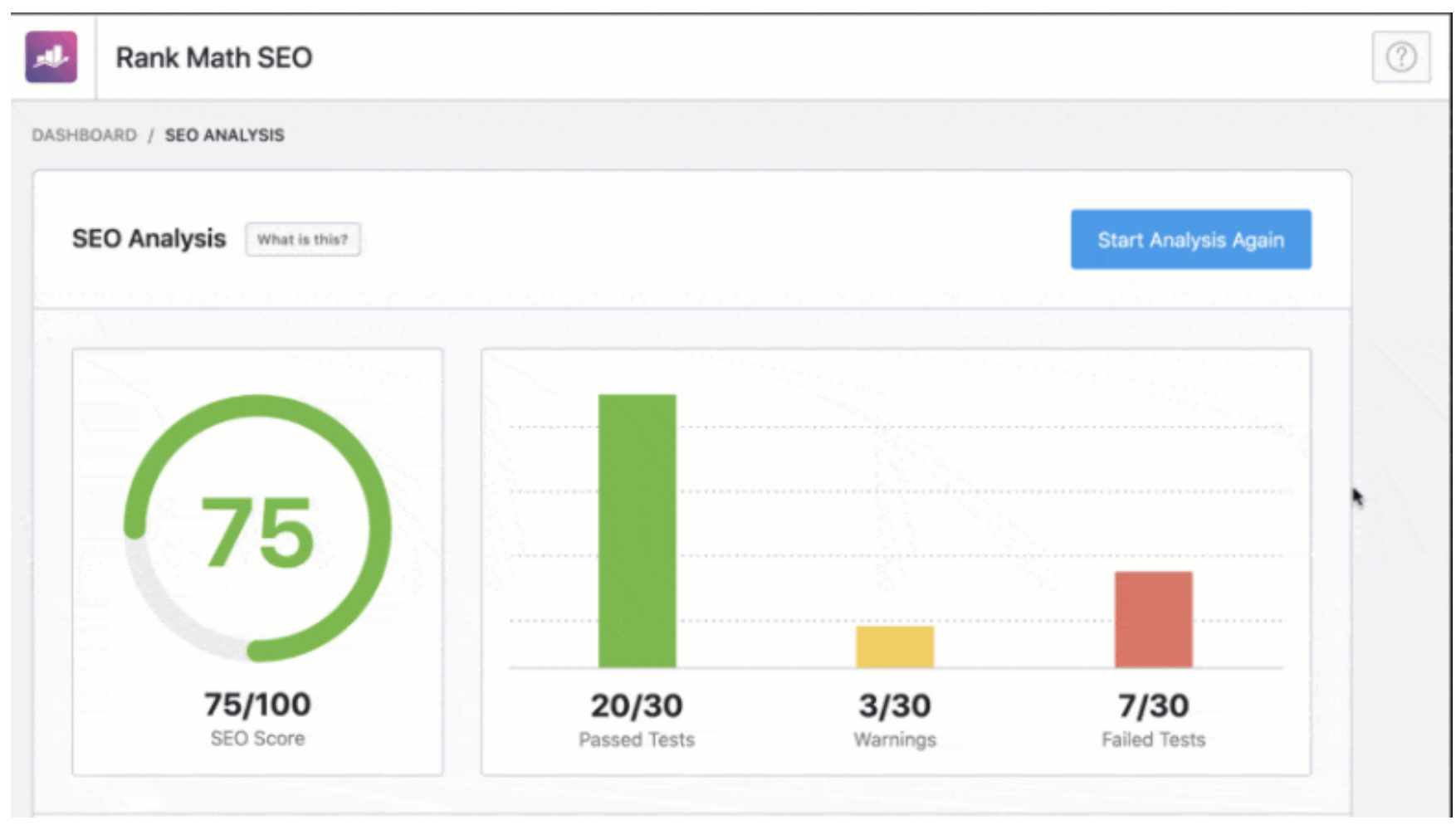Click the '3/30' warnings count

[895, 705]
